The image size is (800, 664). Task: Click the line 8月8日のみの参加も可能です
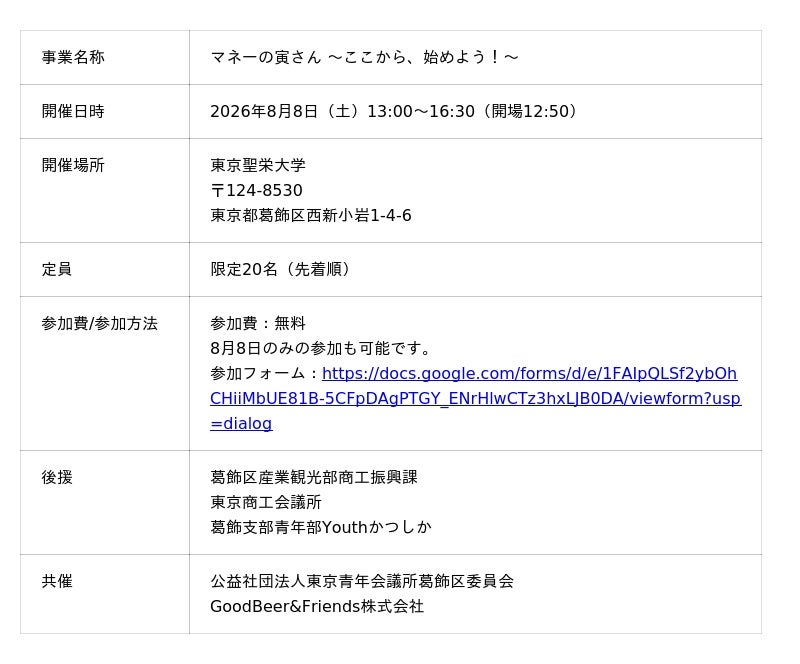click(x=320, y=349)
